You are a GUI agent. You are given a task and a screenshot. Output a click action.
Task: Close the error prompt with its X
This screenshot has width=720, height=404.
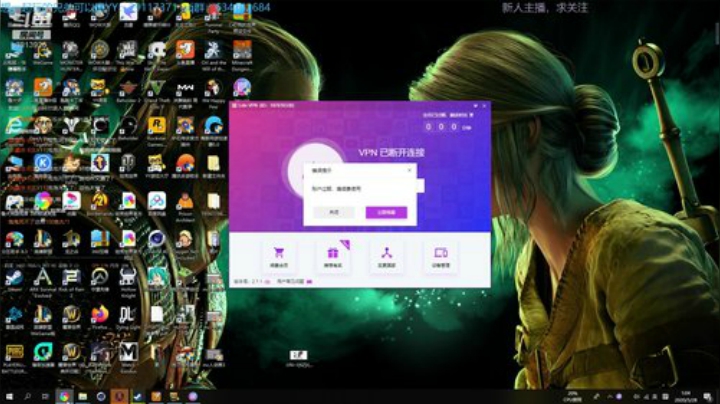click(410, 170)
